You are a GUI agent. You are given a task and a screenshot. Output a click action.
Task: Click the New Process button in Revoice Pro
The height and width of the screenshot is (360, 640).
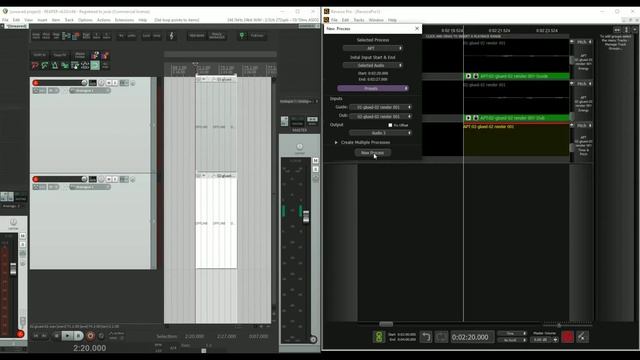coord(372,153)
